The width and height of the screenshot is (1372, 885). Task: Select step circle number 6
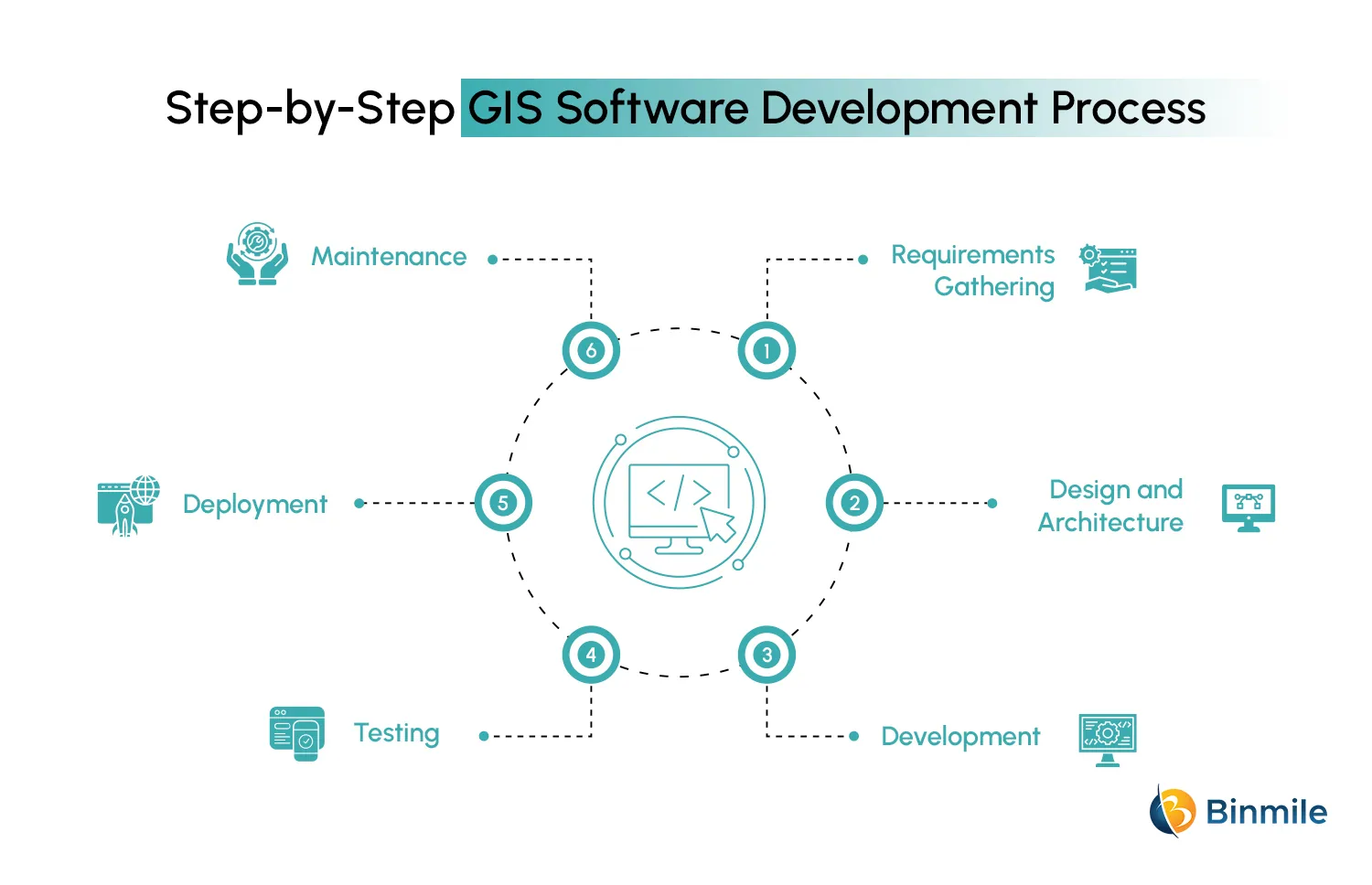[591, 350]
